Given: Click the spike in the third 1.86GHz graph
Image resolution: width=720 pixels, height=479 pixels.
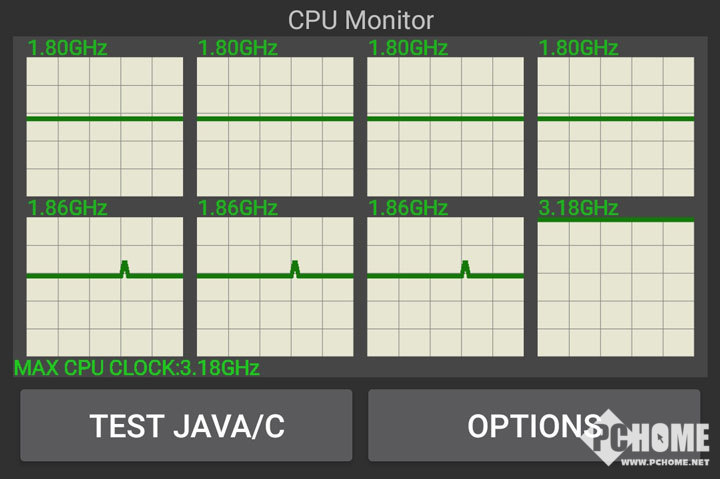Looking at the screenshot, I should tap(466, 269).
